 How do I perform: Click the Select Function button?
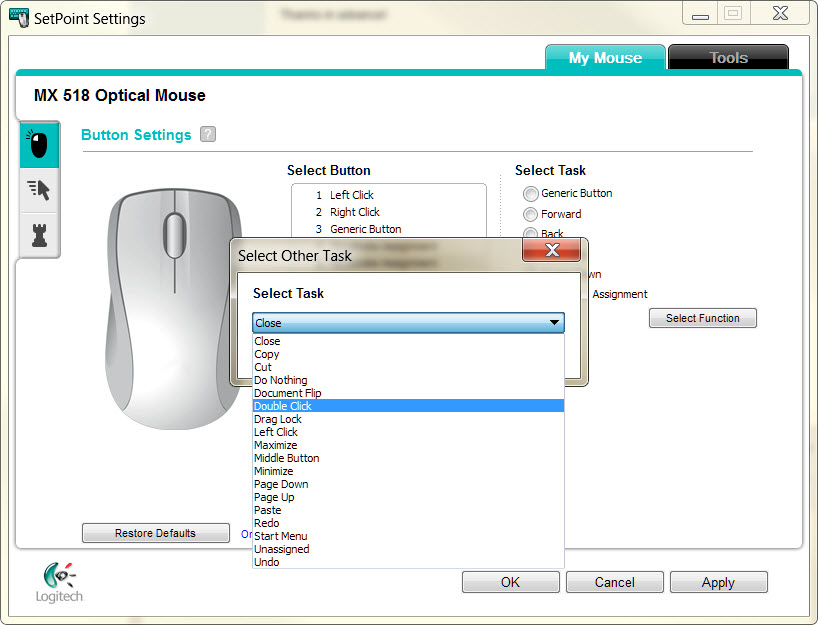[703, 318]
